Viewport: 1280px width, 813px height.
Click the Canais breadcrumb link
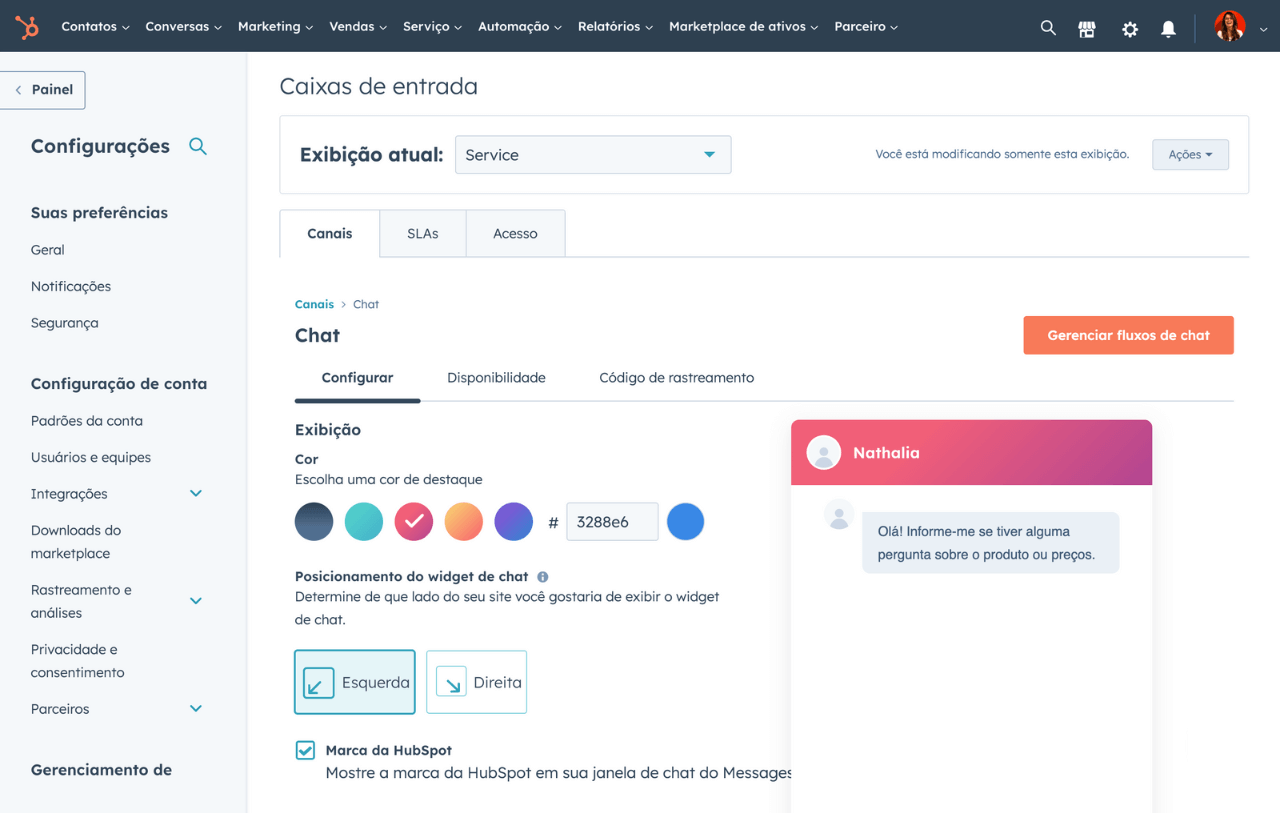pyautogui.click(x=314, y=304)
